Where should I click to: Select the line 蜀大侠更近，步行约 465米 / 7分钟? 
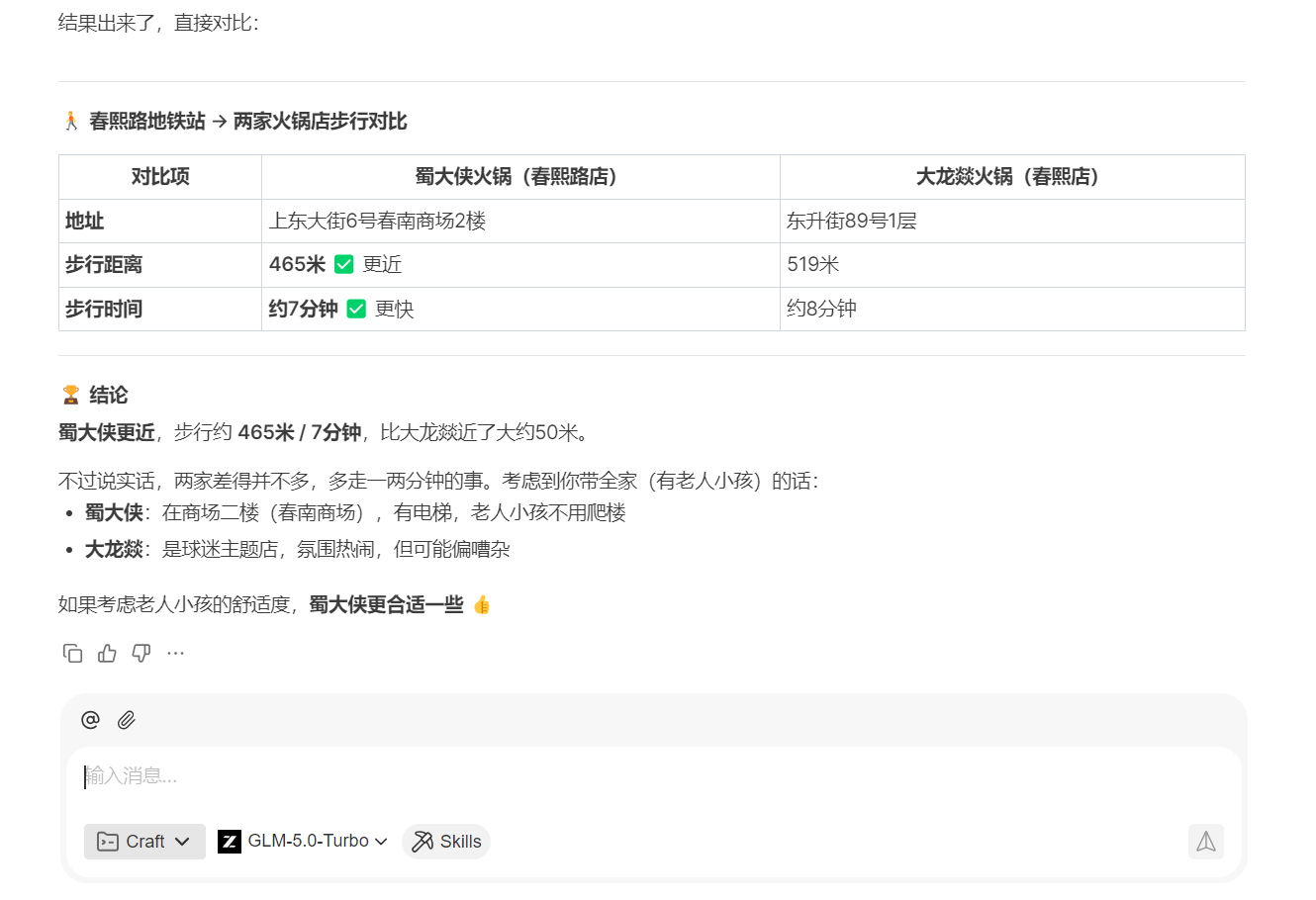[326, 433]
